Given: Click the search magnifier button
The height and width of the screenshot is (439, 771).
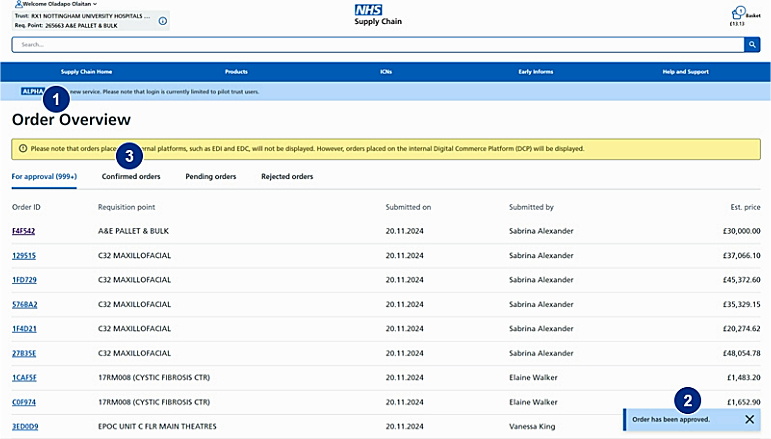Looking at the screenshot, I should 752,45.
